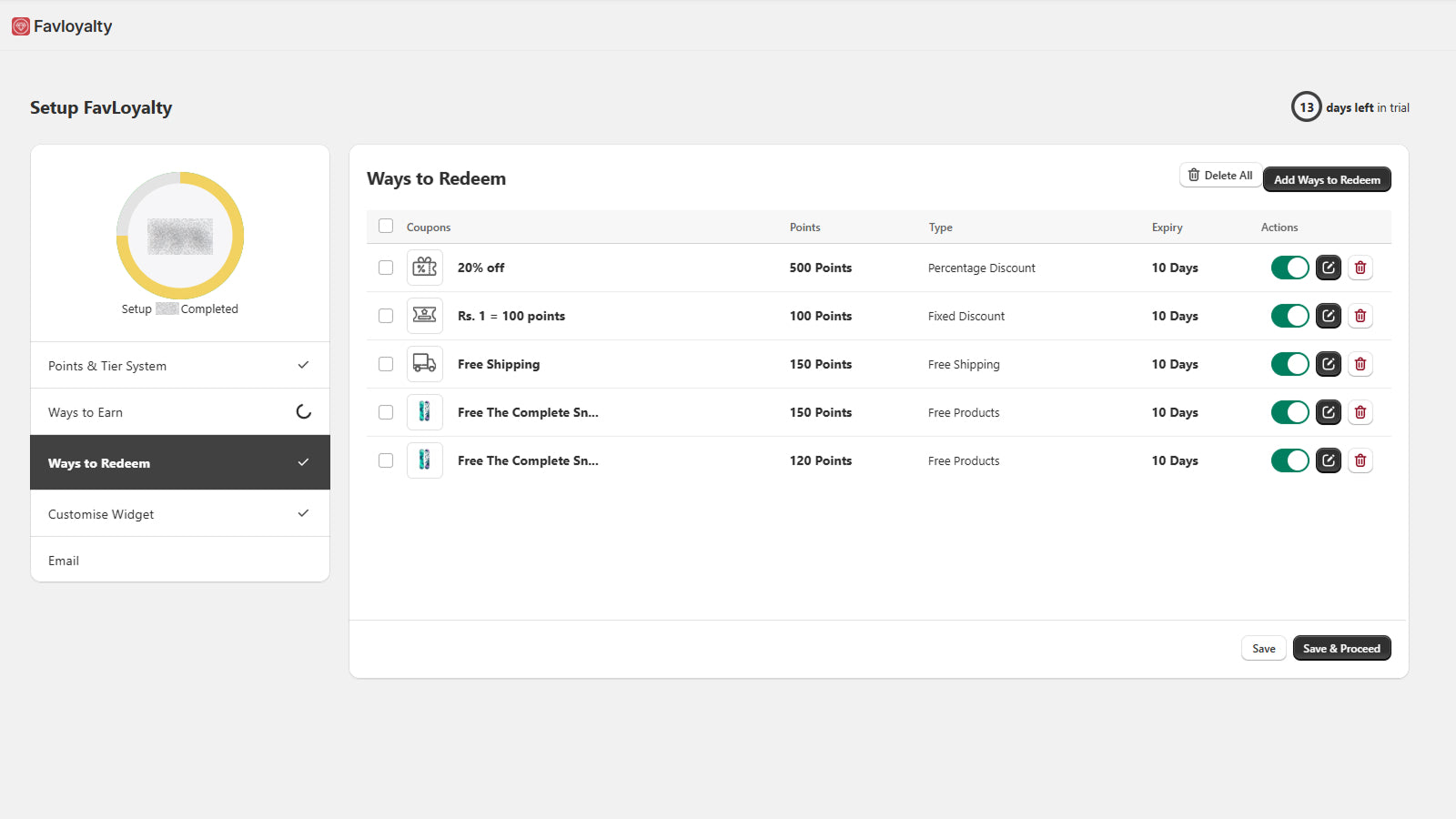
Task: Open Customise Widget section
Action: tap(101, 513)
